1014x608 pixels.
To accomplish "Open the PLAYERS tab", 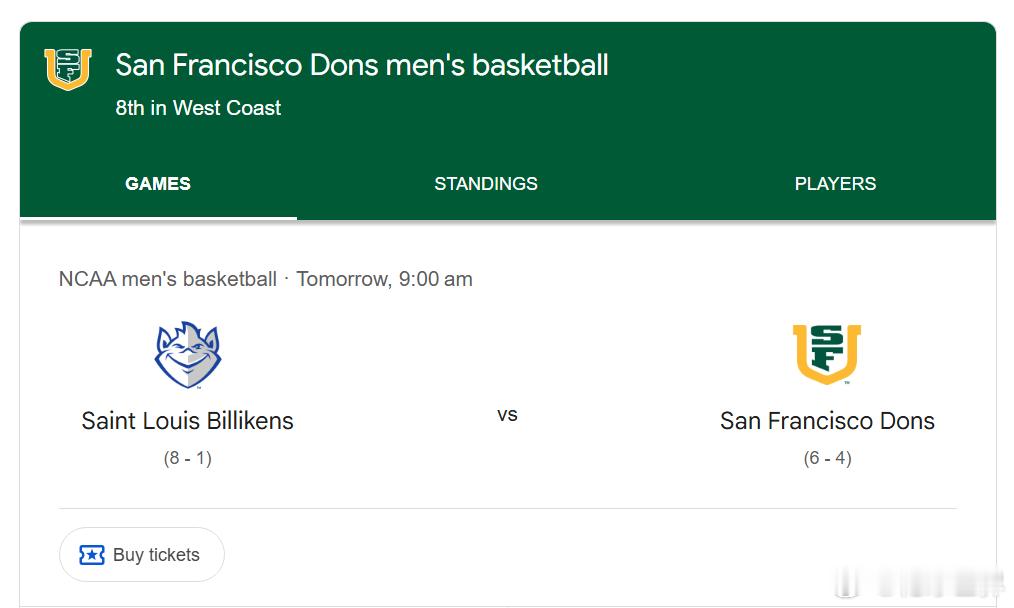I will pyautogui.click(x=835, y=184).
